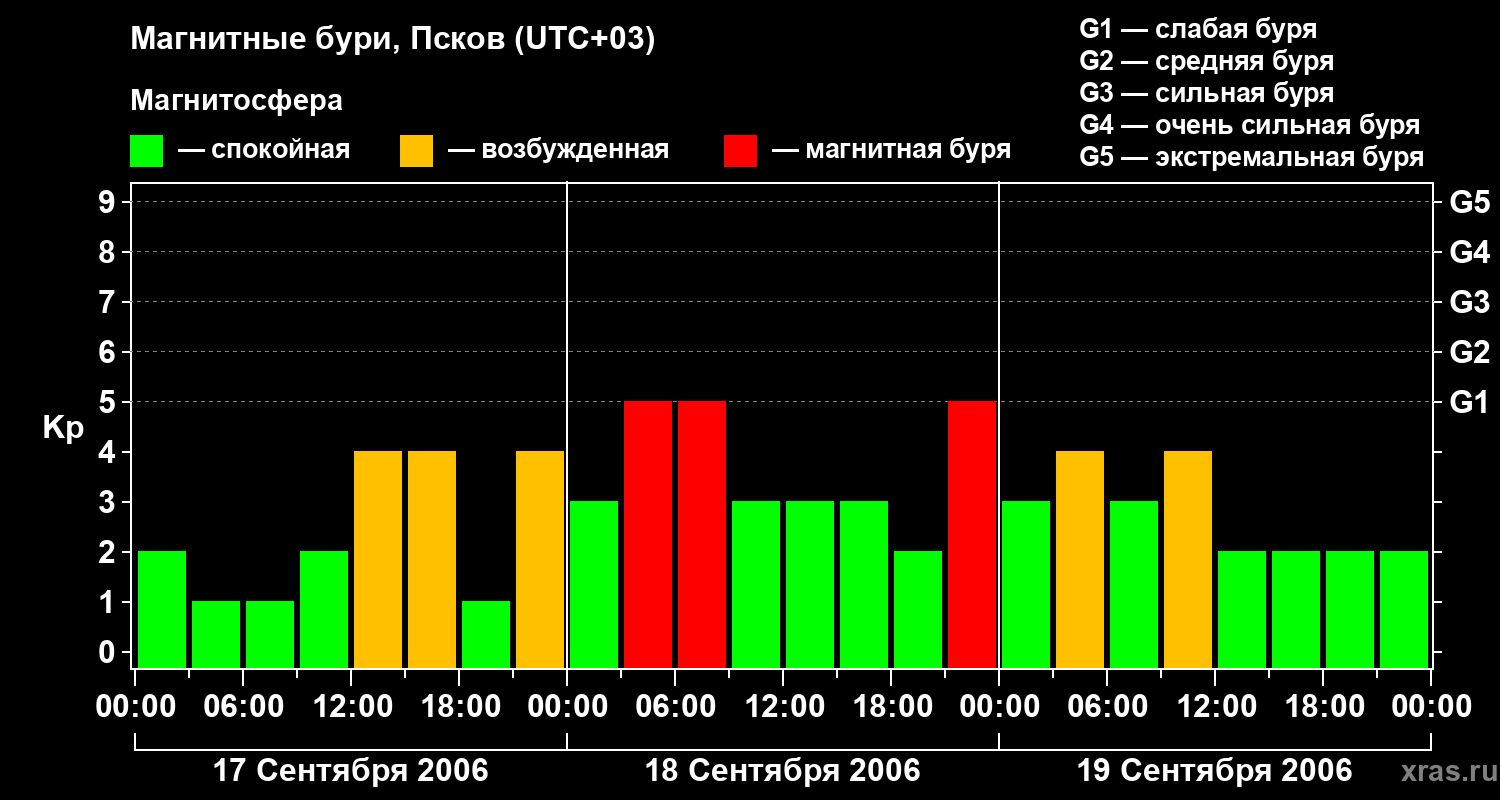Viewport: 1500px width, 800px height.
Task: Click the 19 September 21:00–00:00 green bar
Action: (1404, 609)
